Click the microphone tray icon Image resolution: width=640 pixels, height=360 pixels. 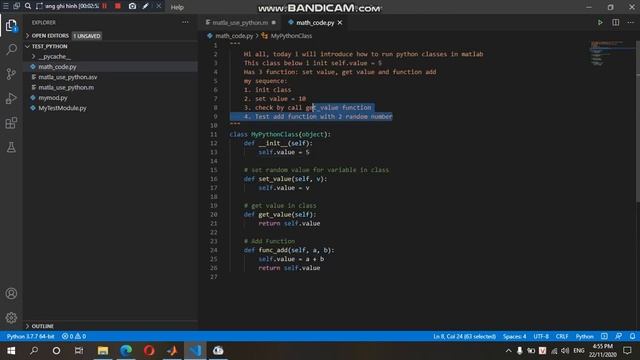[520, 351]
